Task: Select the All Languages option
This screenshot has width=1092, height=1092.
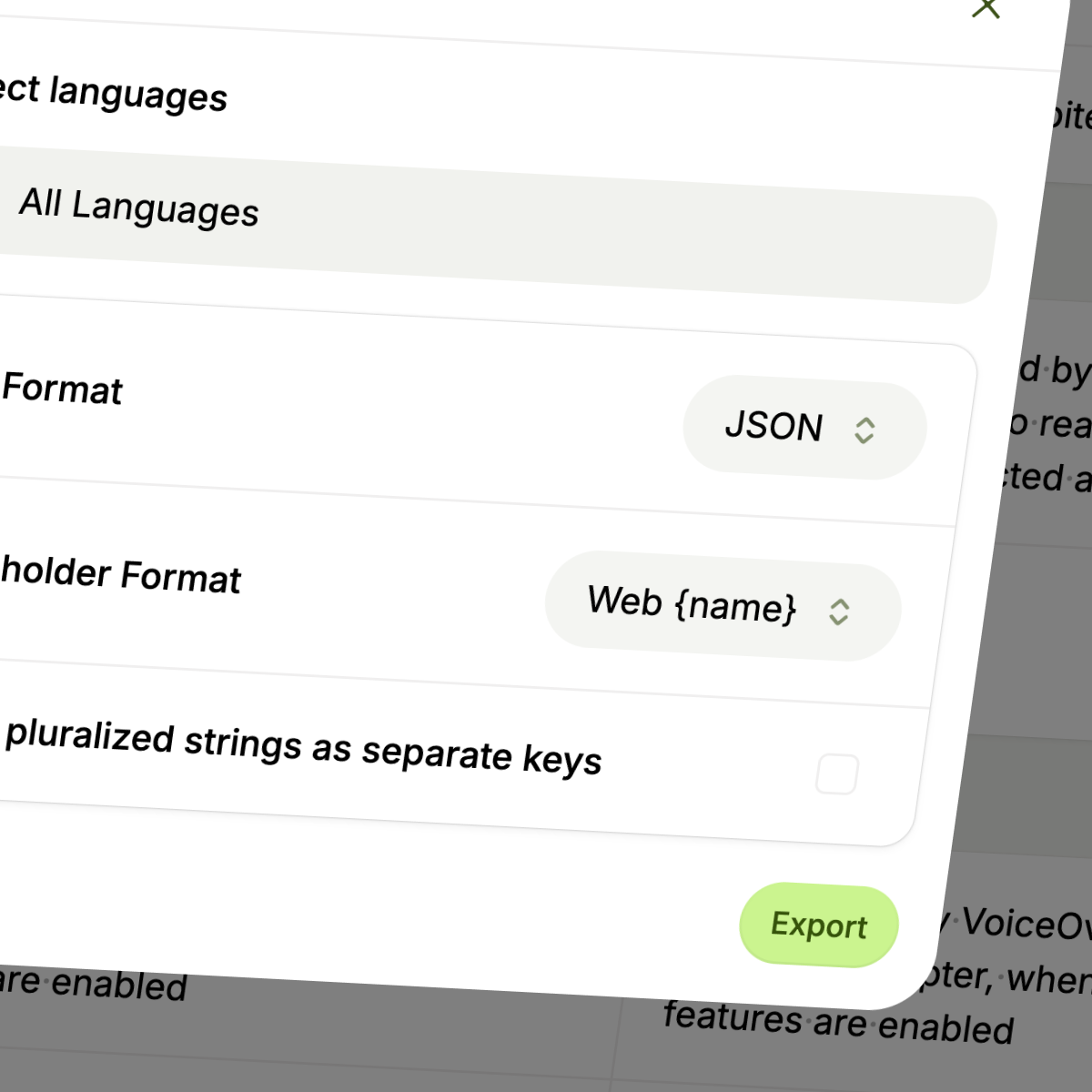Action: click(x=139, y=207)
